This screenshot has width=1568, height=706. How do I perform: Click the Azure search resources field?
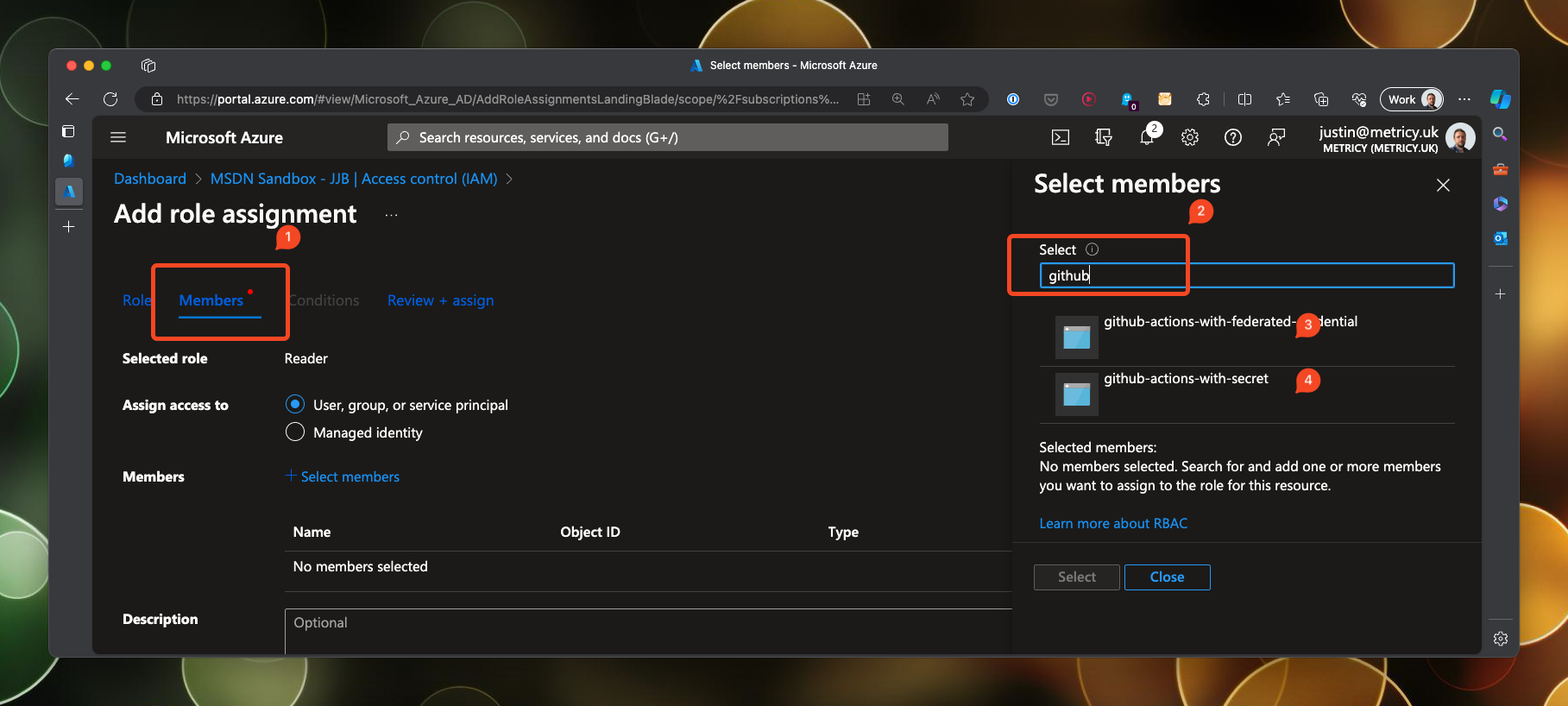coord(668,137)
